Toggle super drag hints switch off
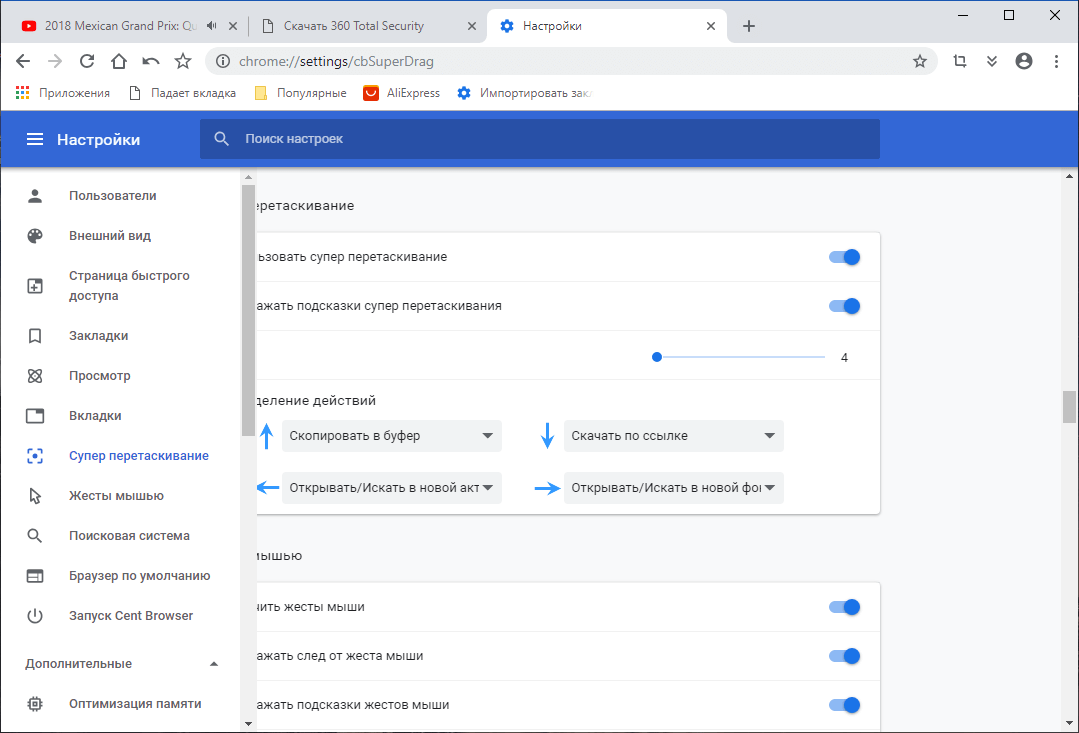 point(845,306)
